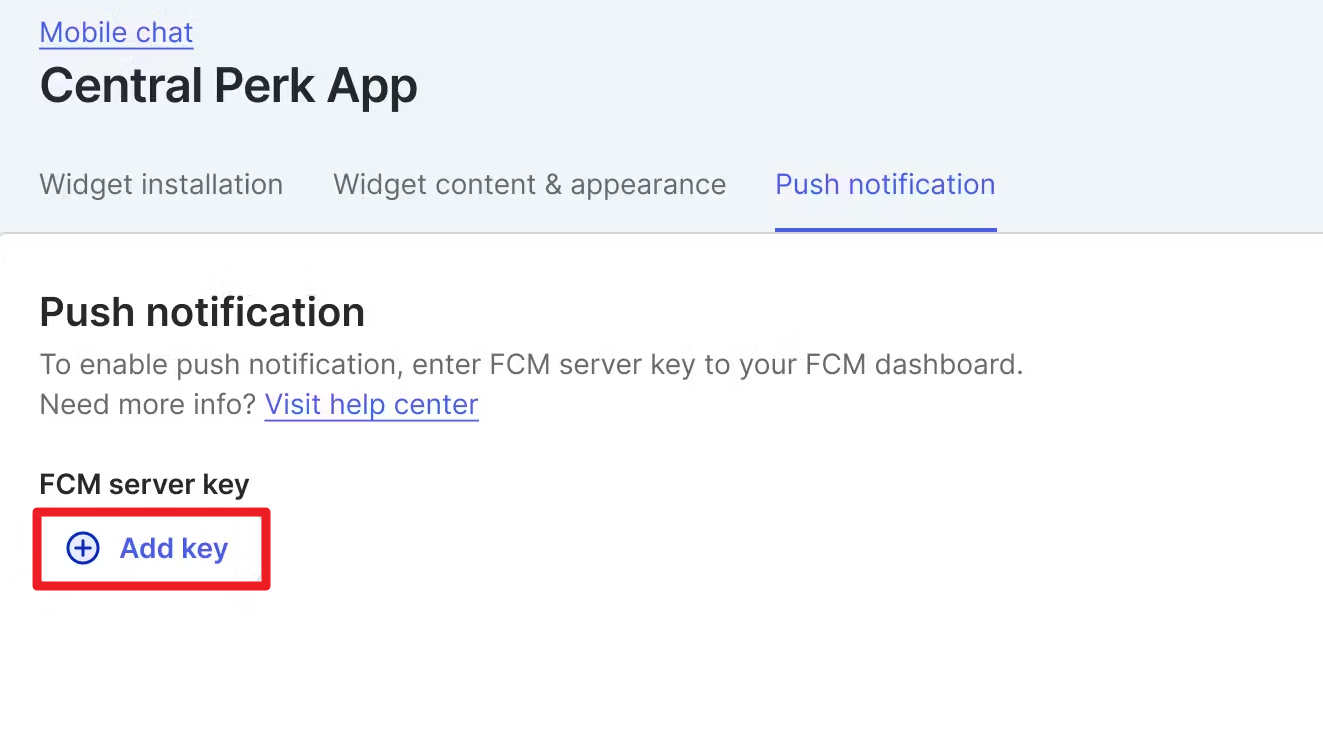Screen dimensions: 1323x744
Task: Click the word 'chat' in the breadcrumb
Action: pyautogui.click(x=165, y=33)
